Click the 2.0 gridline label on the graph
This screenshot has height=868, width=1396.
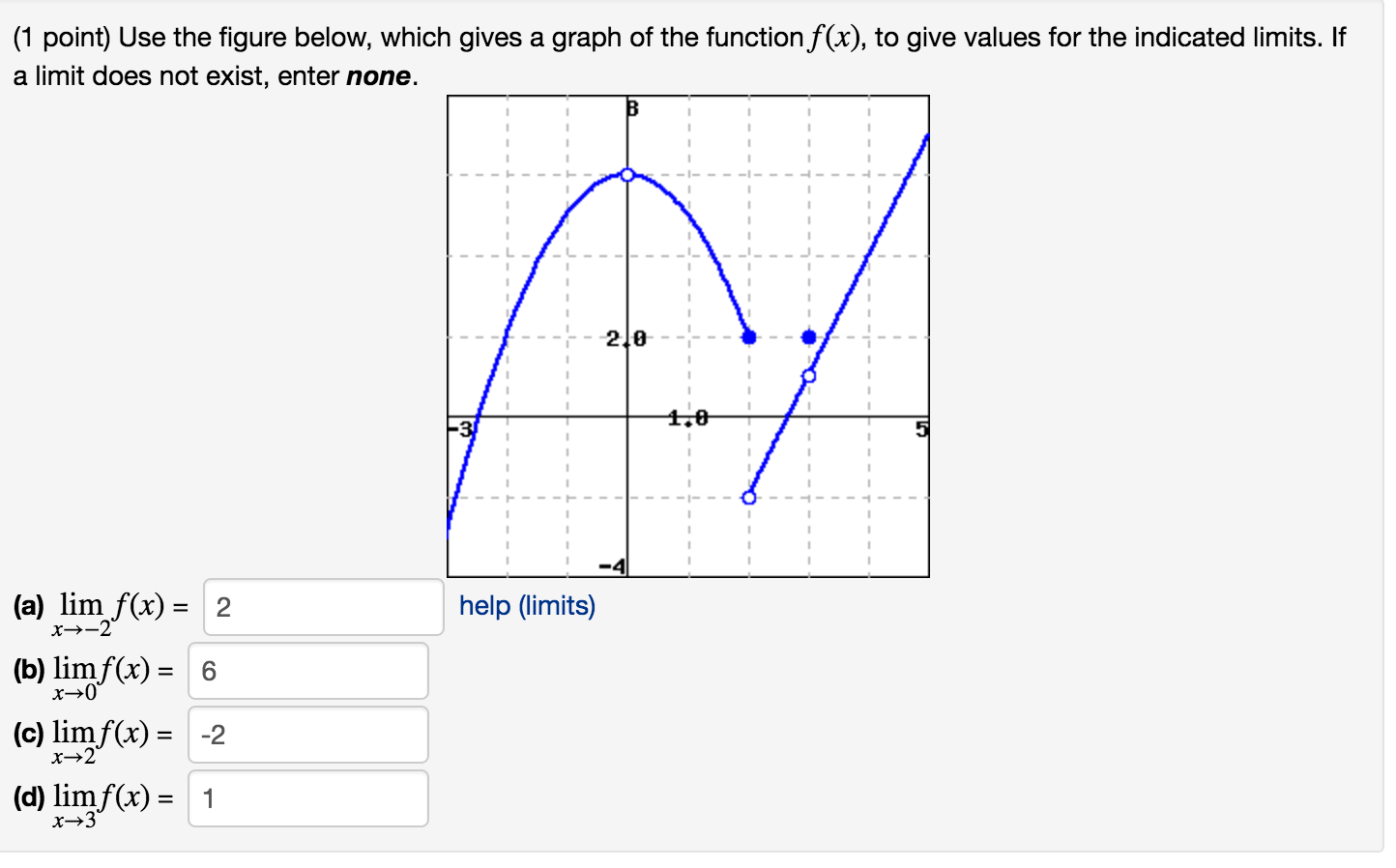[x=625, y=337]
